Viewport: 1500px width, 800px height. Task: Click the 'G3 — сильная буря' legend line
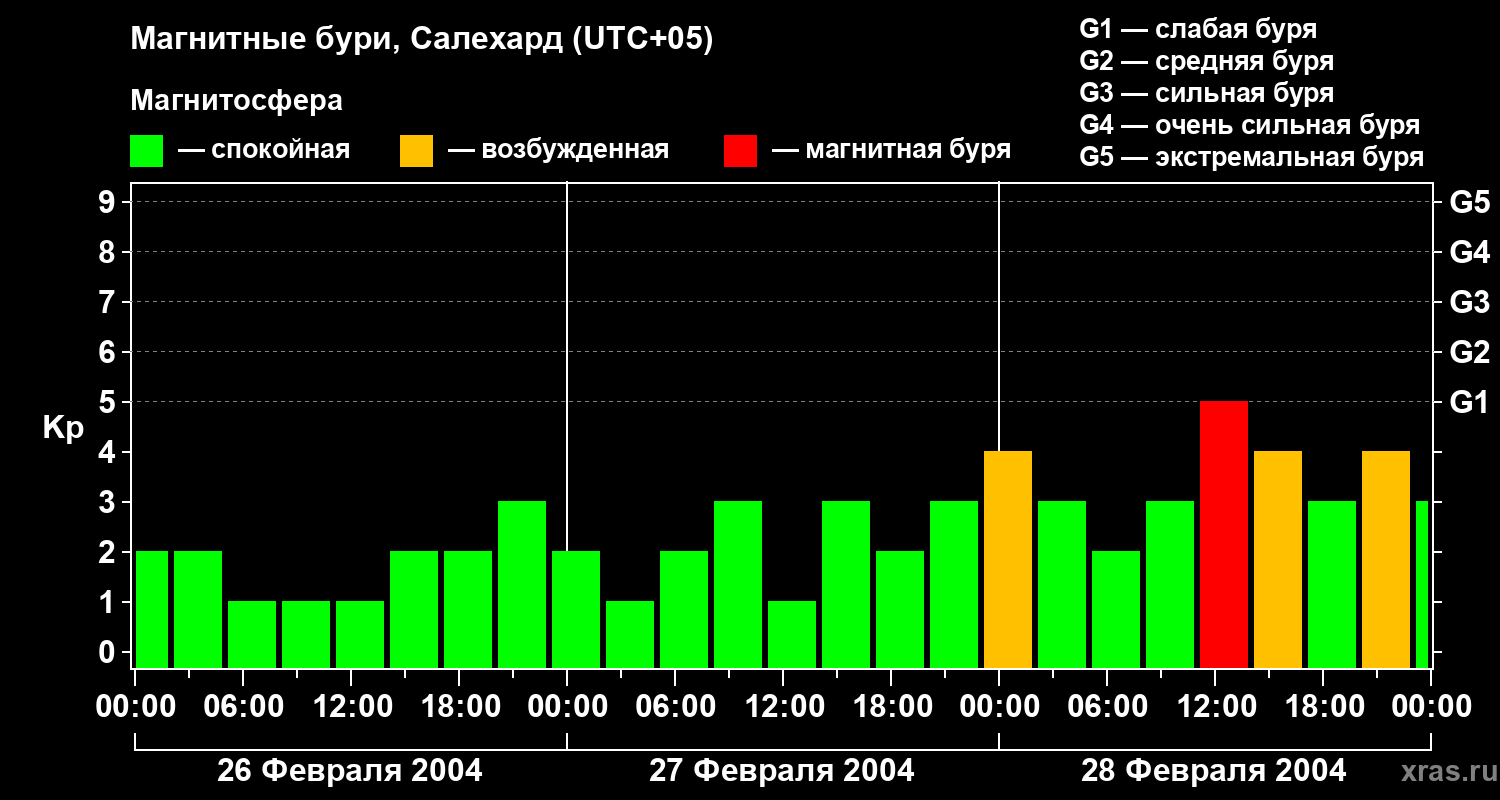(1206, 93)
